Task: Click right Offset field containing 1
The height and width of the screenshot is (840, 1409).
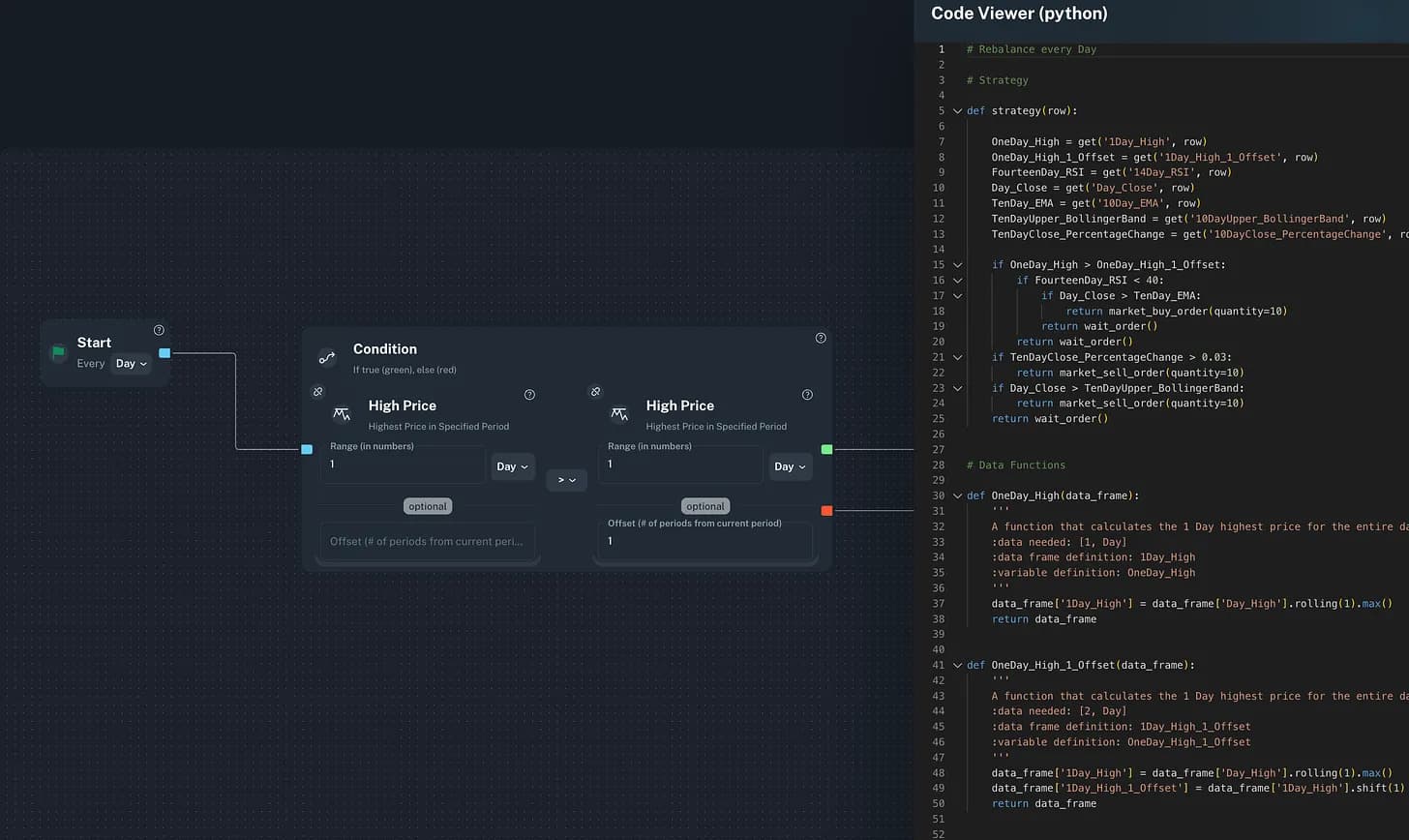Action: pyautogui.click(x=705, y=541)
